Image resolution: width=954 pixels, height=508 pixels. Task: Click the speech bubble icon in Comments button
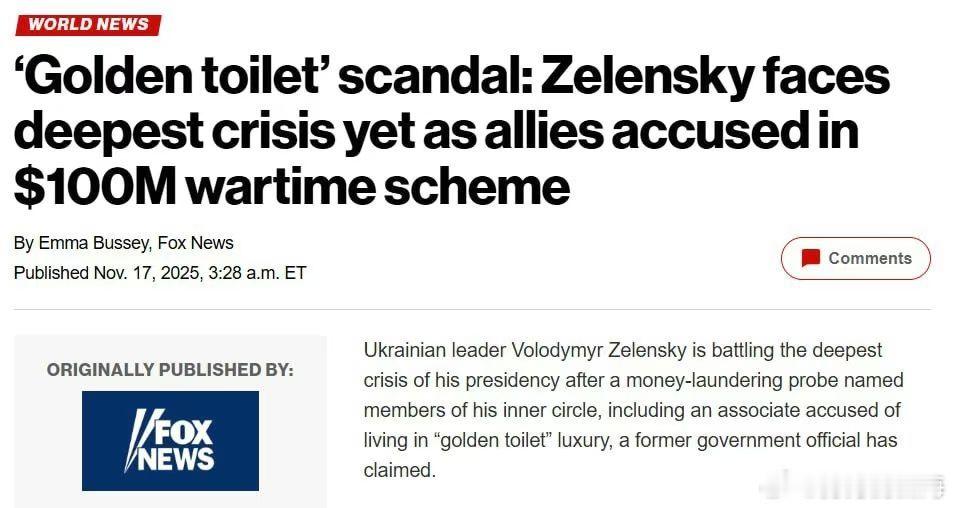click(x=811, y=258)
